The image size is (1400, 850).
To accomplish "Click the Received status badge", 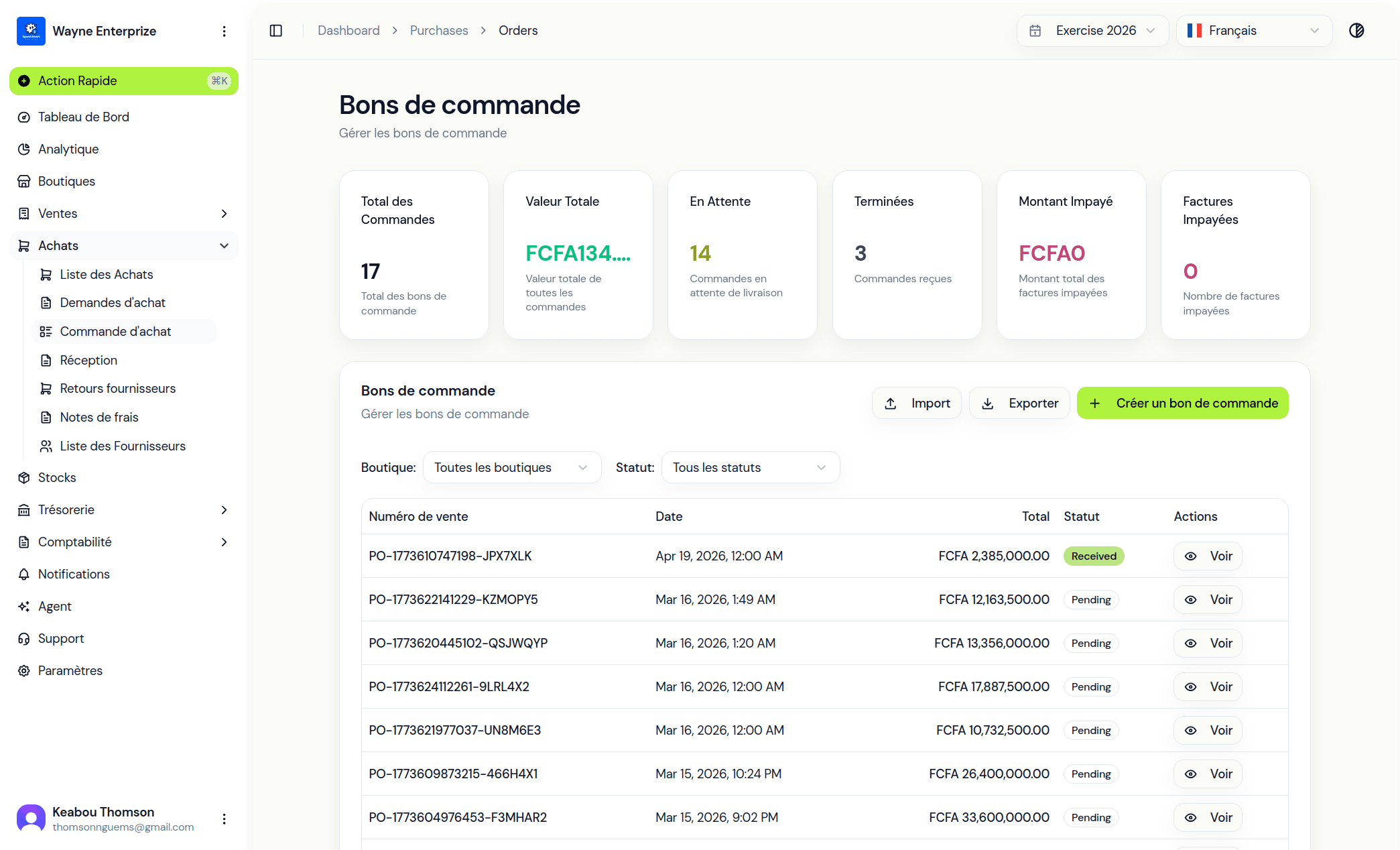I will pyautogui.click(x=1094, y=556).
